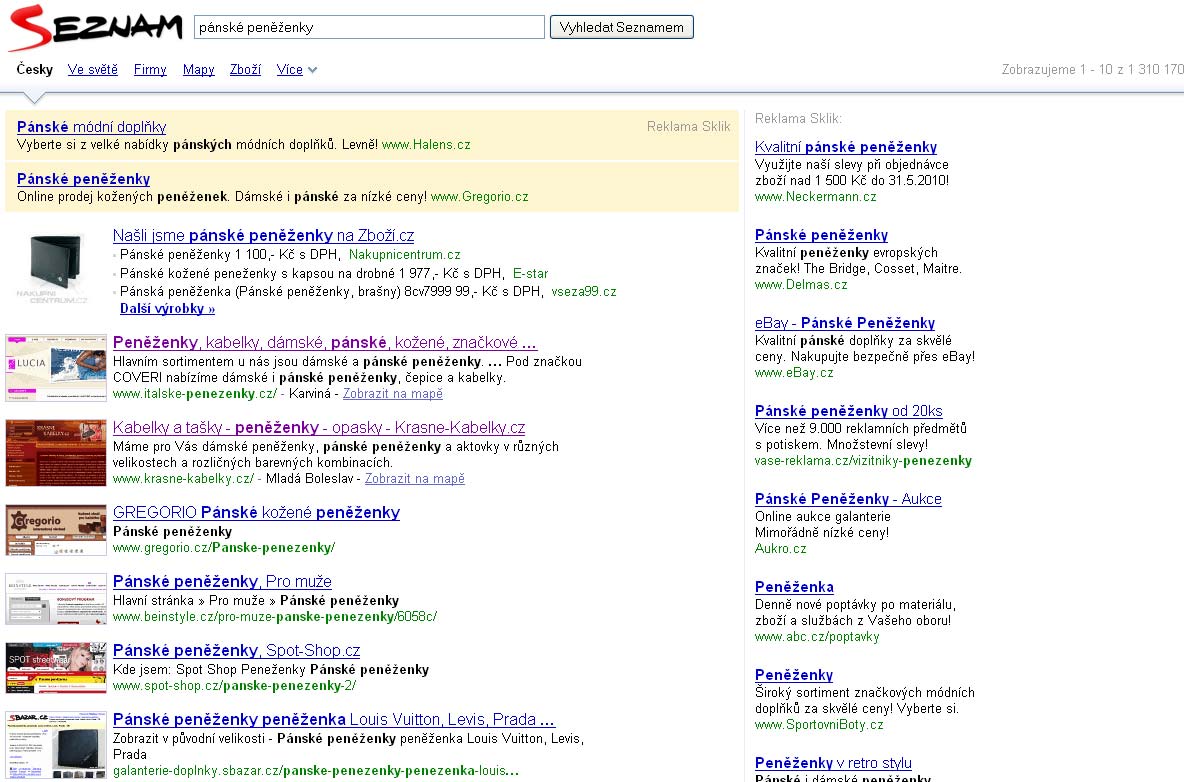Open the Peněženky SportovniBoty sidebar ad
The image size is (1184, 782).
[794, 676]
